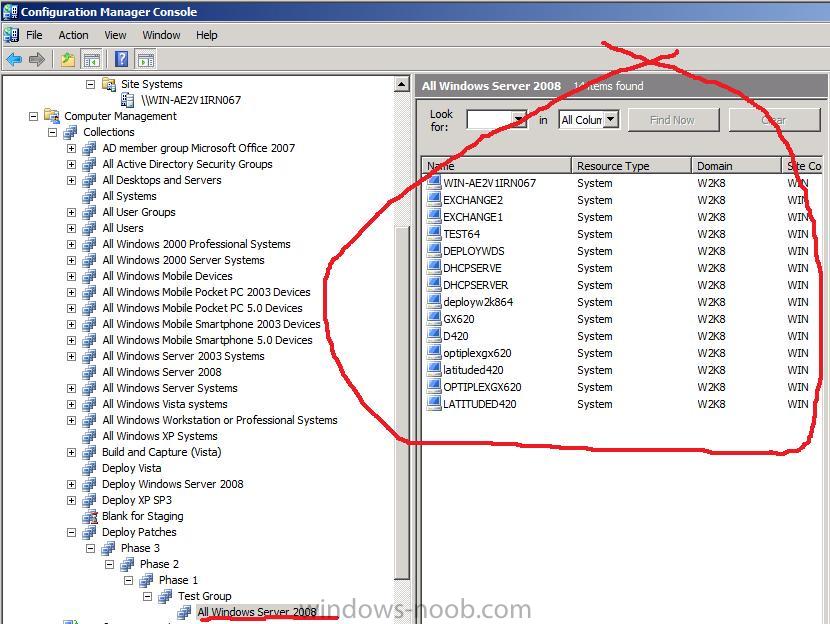Click the Back arrow toolbar icon
This screenshot has height=624, width=830.
tap(14, 59)
